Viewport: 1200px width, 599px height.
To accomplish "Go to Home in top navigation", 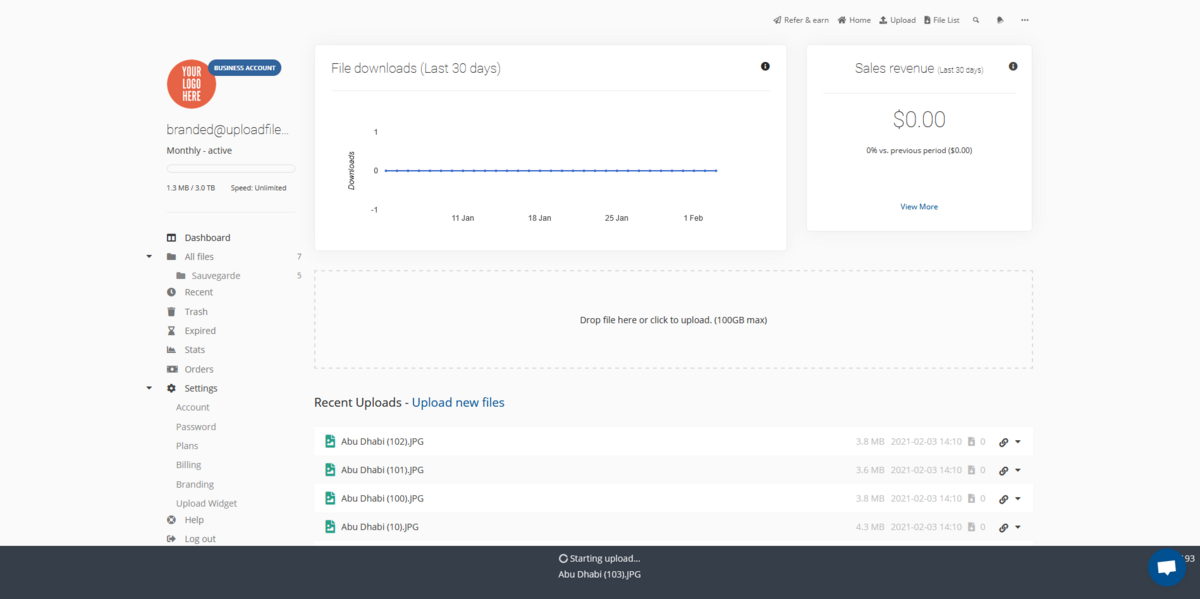I will [854, 20].
